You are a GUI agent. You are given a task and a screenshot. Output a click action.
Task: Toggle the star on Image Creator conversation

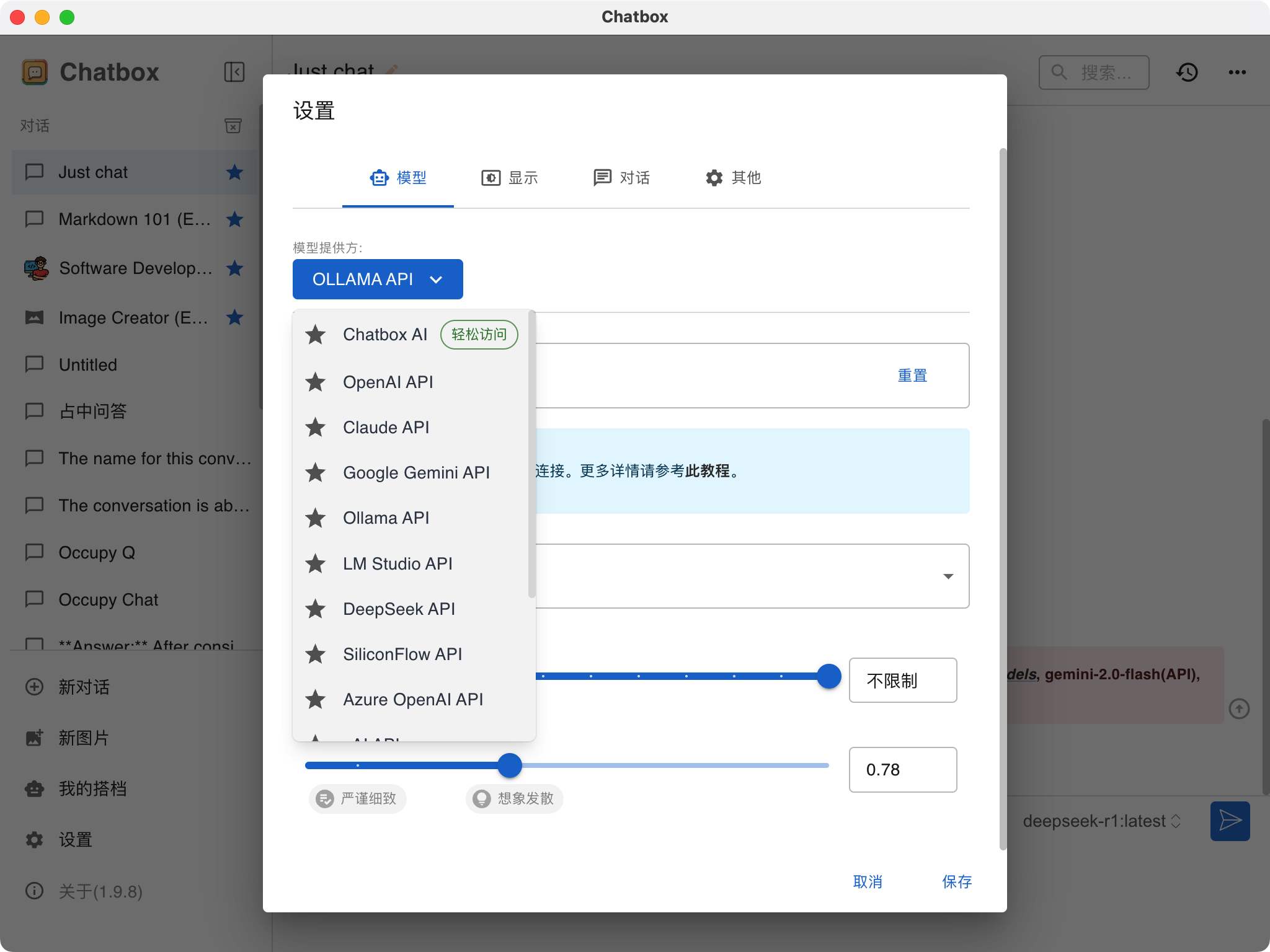coord(234,317)
